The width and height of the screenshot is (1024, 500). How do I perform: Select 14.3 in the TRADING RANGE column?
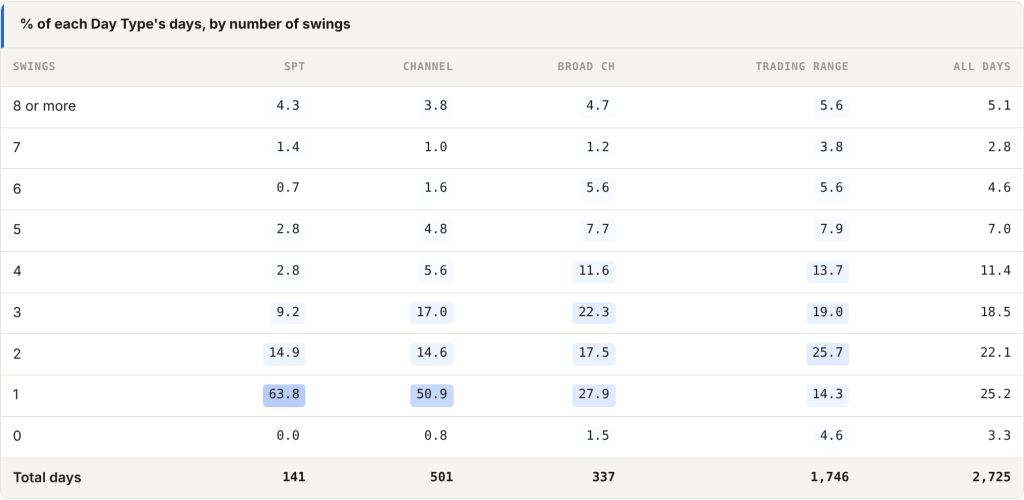827,395
